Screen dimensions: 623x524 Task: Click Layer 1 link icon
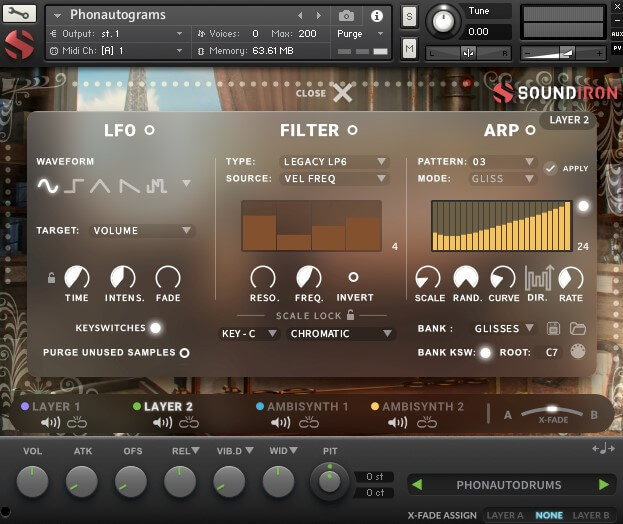(77, 422)
